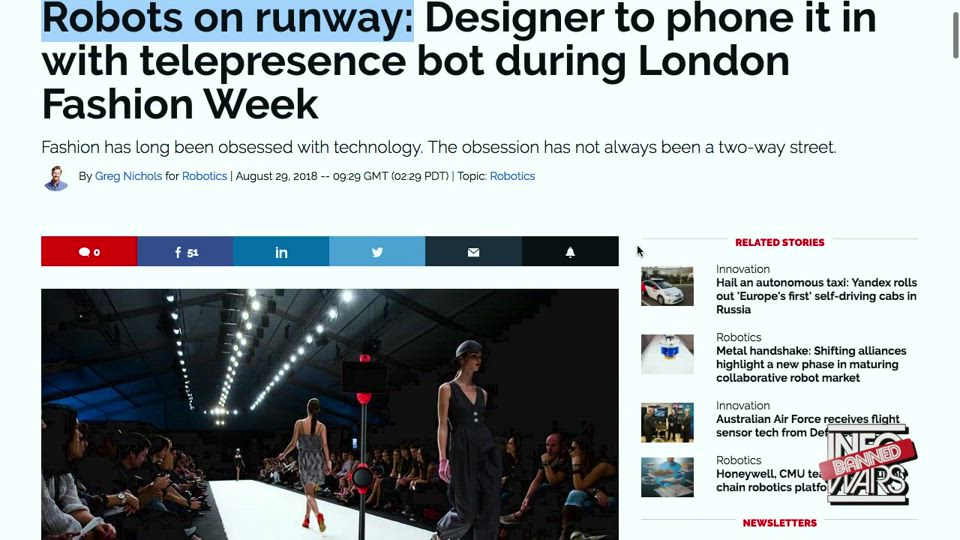The height and width of the screenshot is (540, 960).
Task: Open Yandex autonomous taxi story
Action: [x=816, y=296]
